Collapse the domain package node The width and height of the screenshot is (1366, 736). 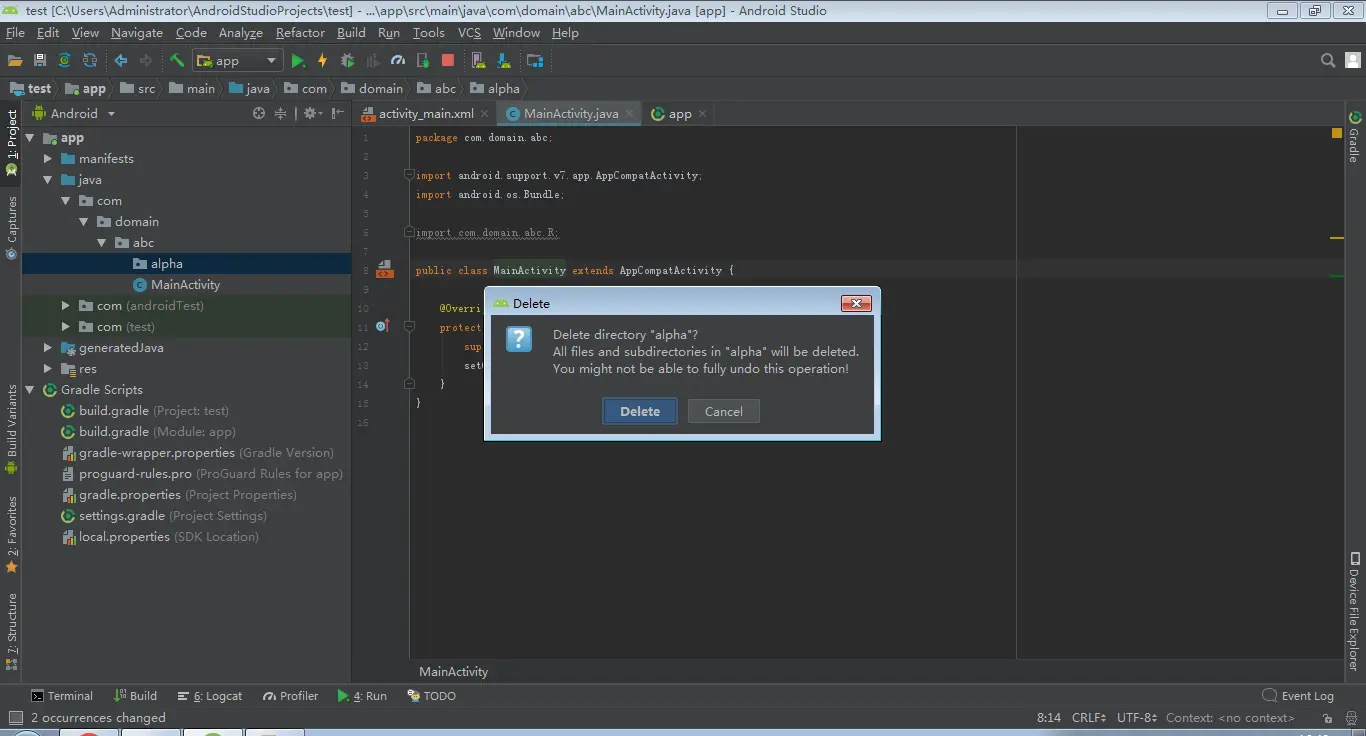click(x=84, y=222)
